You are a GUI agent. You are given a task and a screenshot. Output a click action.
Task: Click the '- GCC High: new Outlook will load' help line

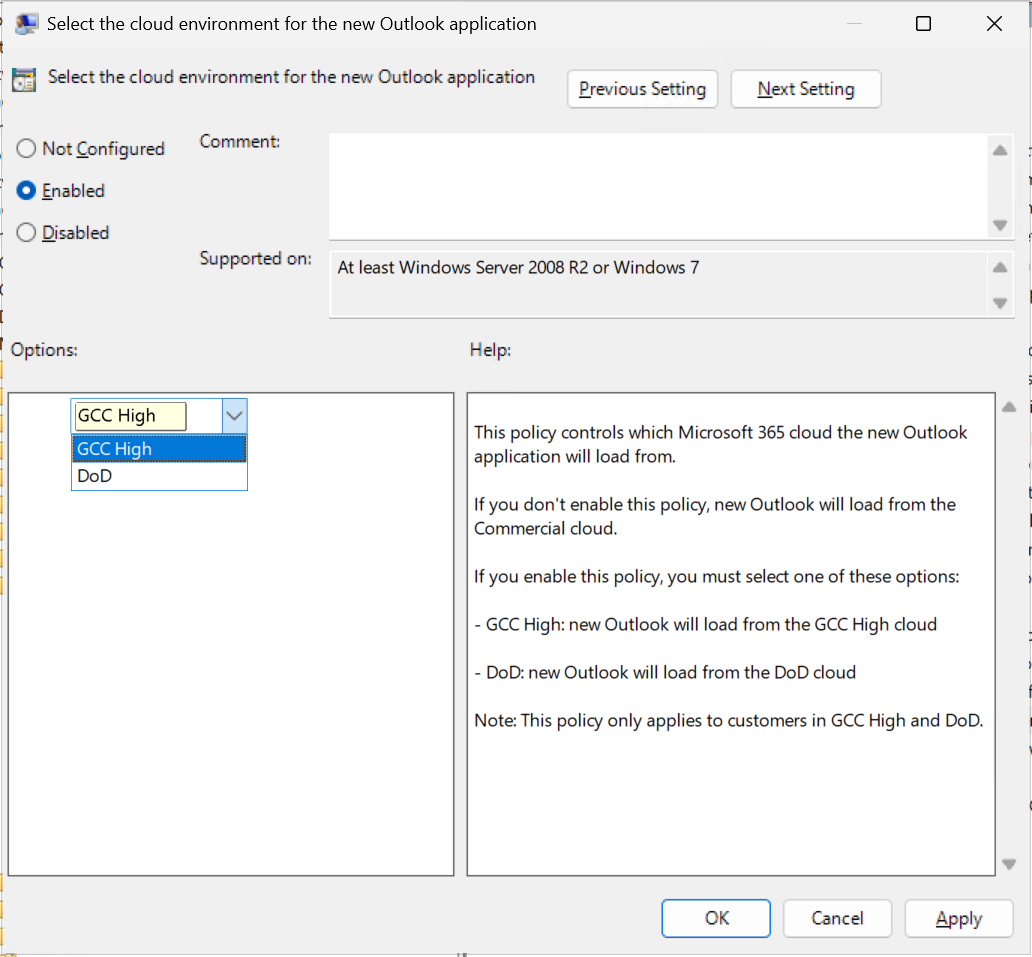[705, 625]
